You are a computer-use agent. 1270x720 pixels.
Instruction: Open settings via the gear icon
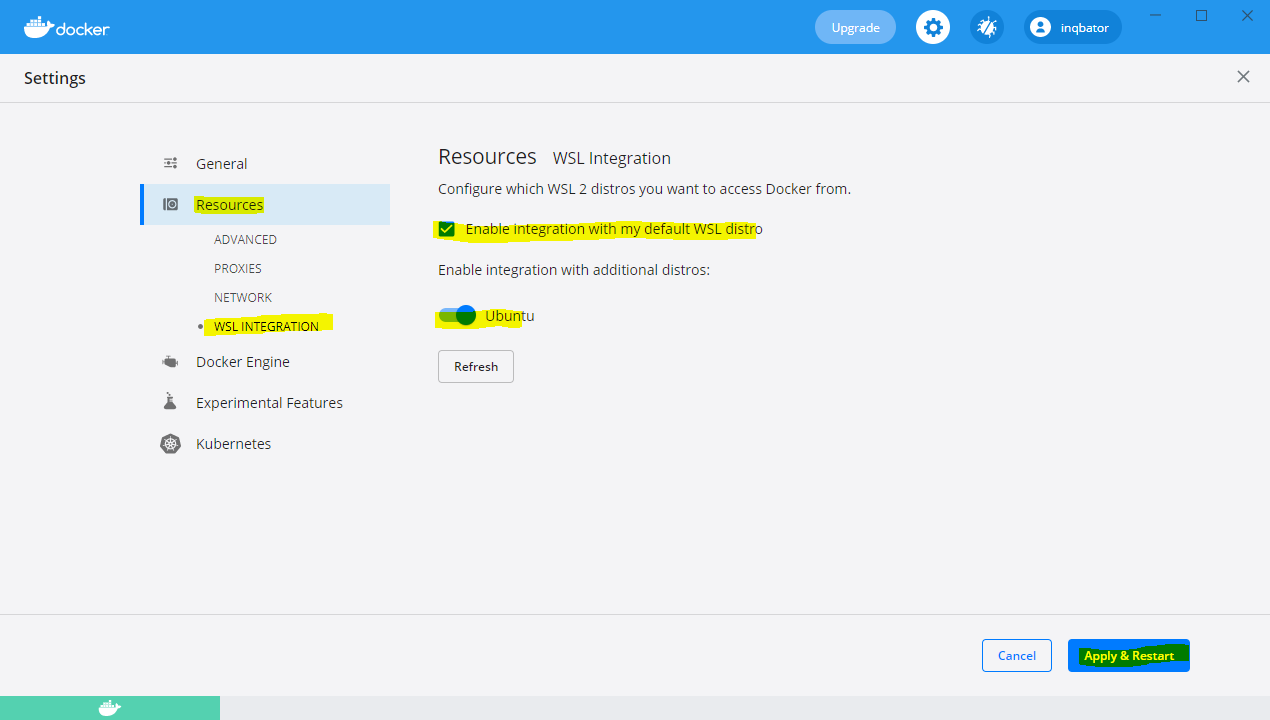[x=933, y=27]
